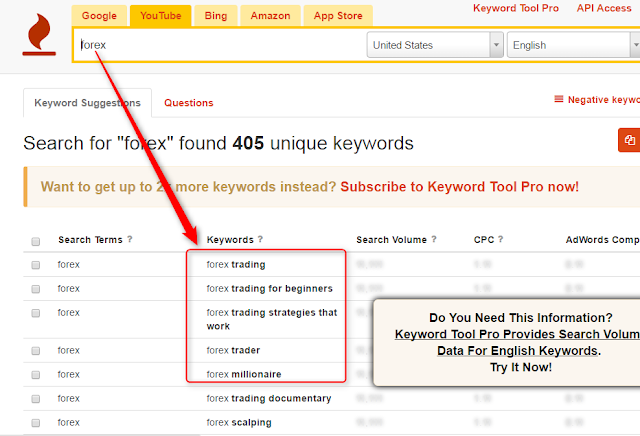
Task: Click the 'forex millionaire' keyword
Action: [x=244, y=374]
